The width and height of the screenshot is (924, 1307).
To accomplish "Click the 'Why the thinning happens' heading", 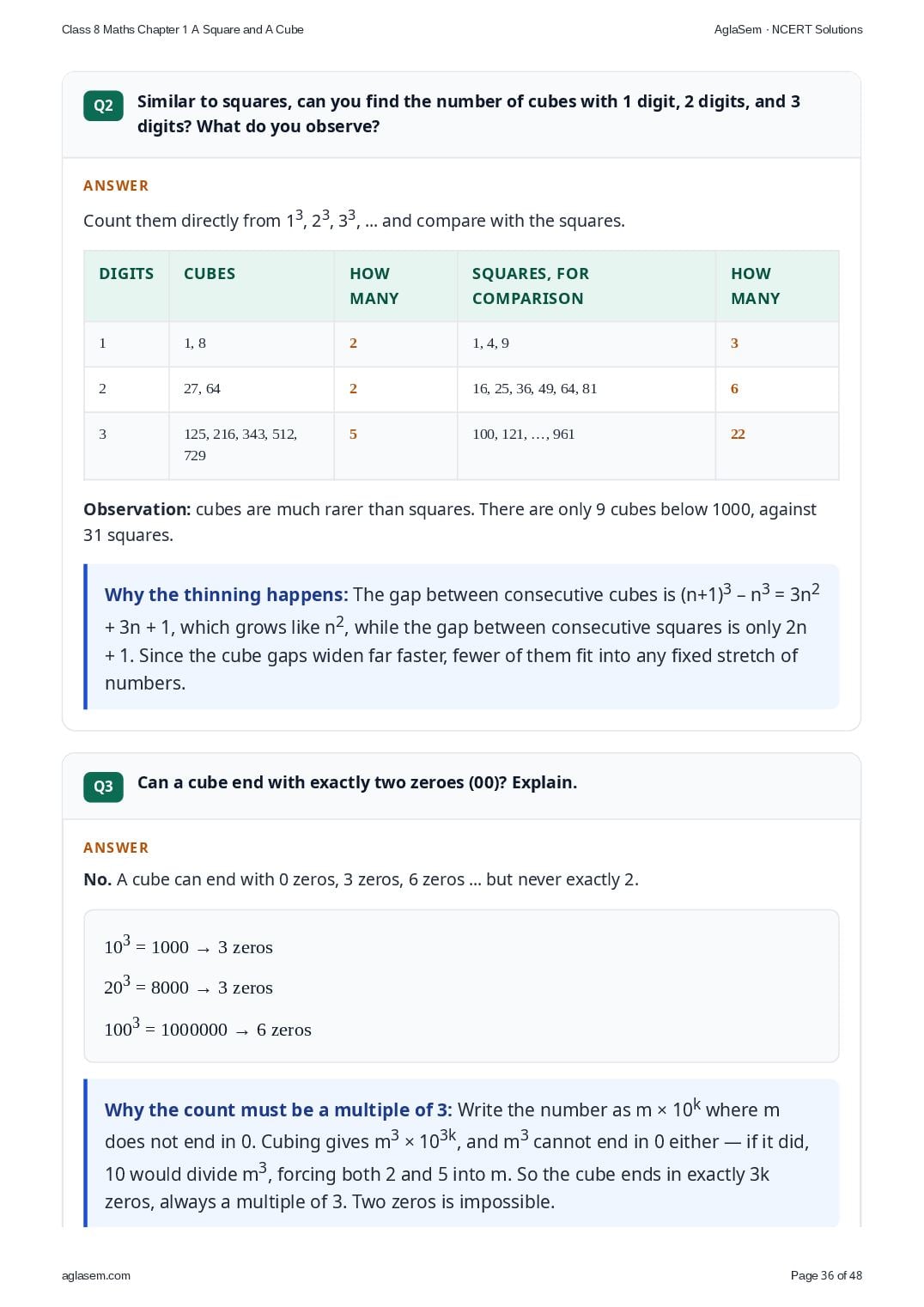I will 226,595.
